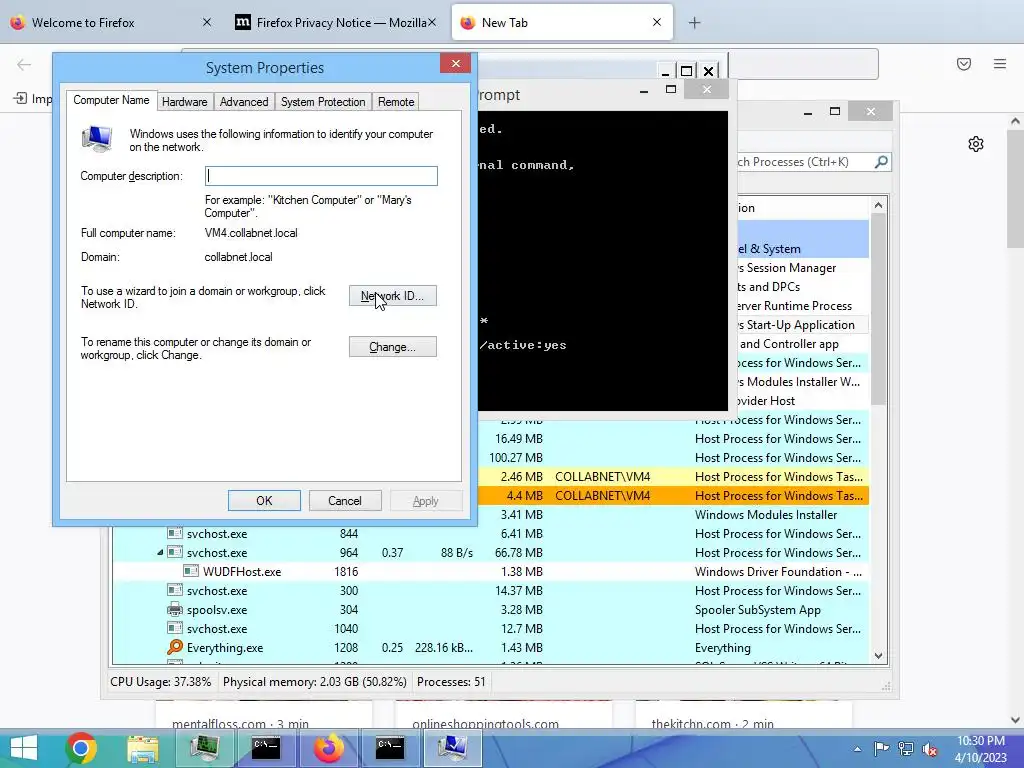1024x768 pixels.
Task: Select WUDFHost.exe process row
Action: (x=490, y=571)
